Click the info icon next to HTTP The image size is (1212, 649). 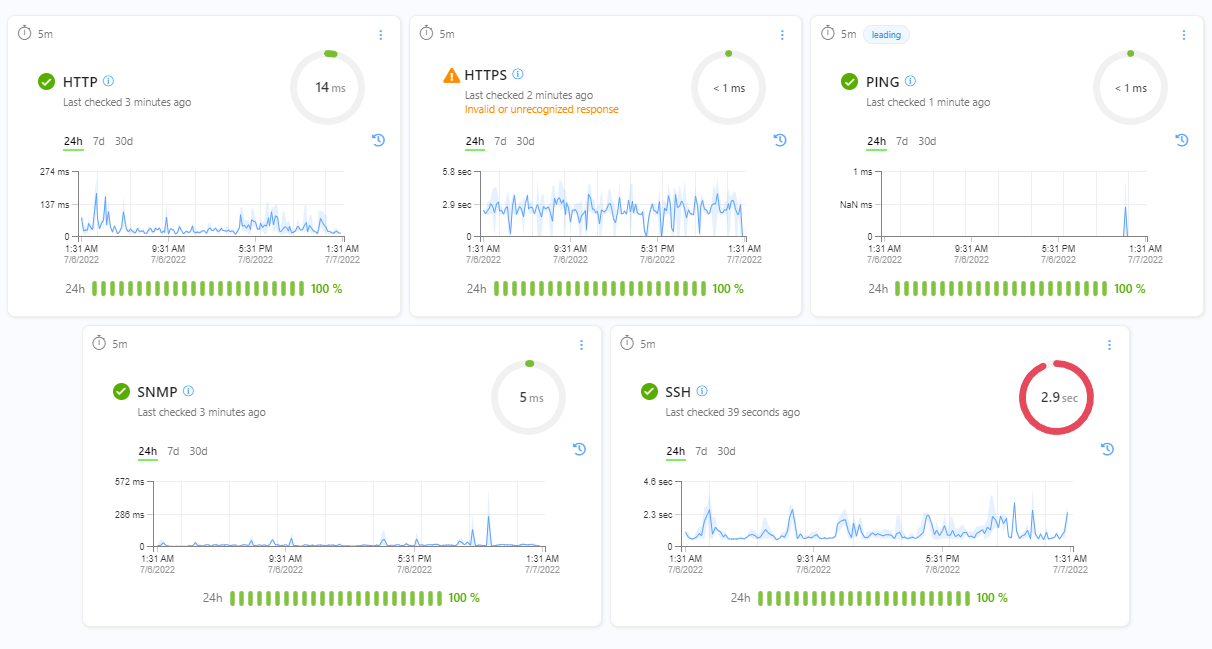(109, 81)
